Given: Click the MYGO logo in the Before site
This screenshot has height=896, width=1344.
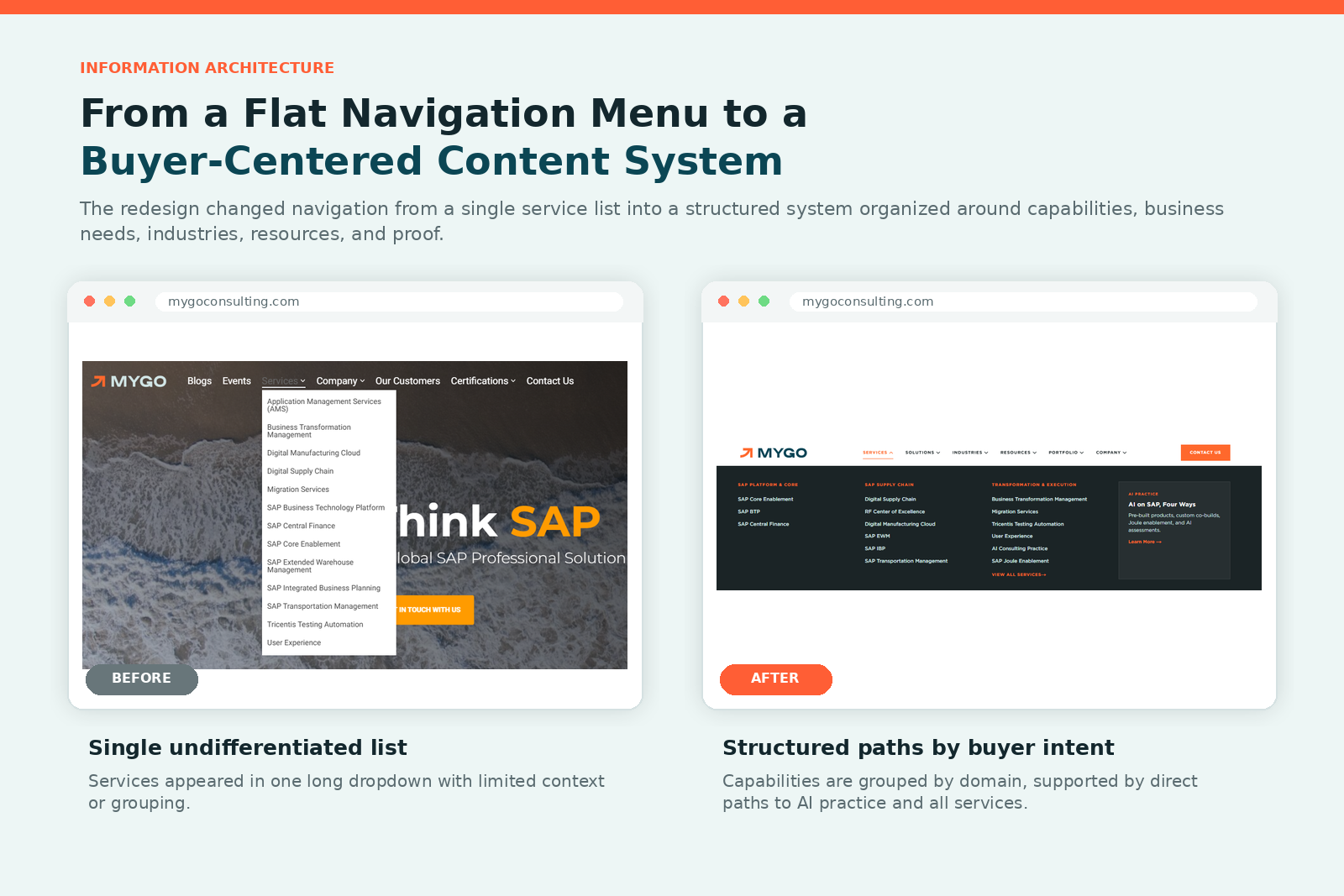Looking at the screenshot, I should [x=129, y=381].
